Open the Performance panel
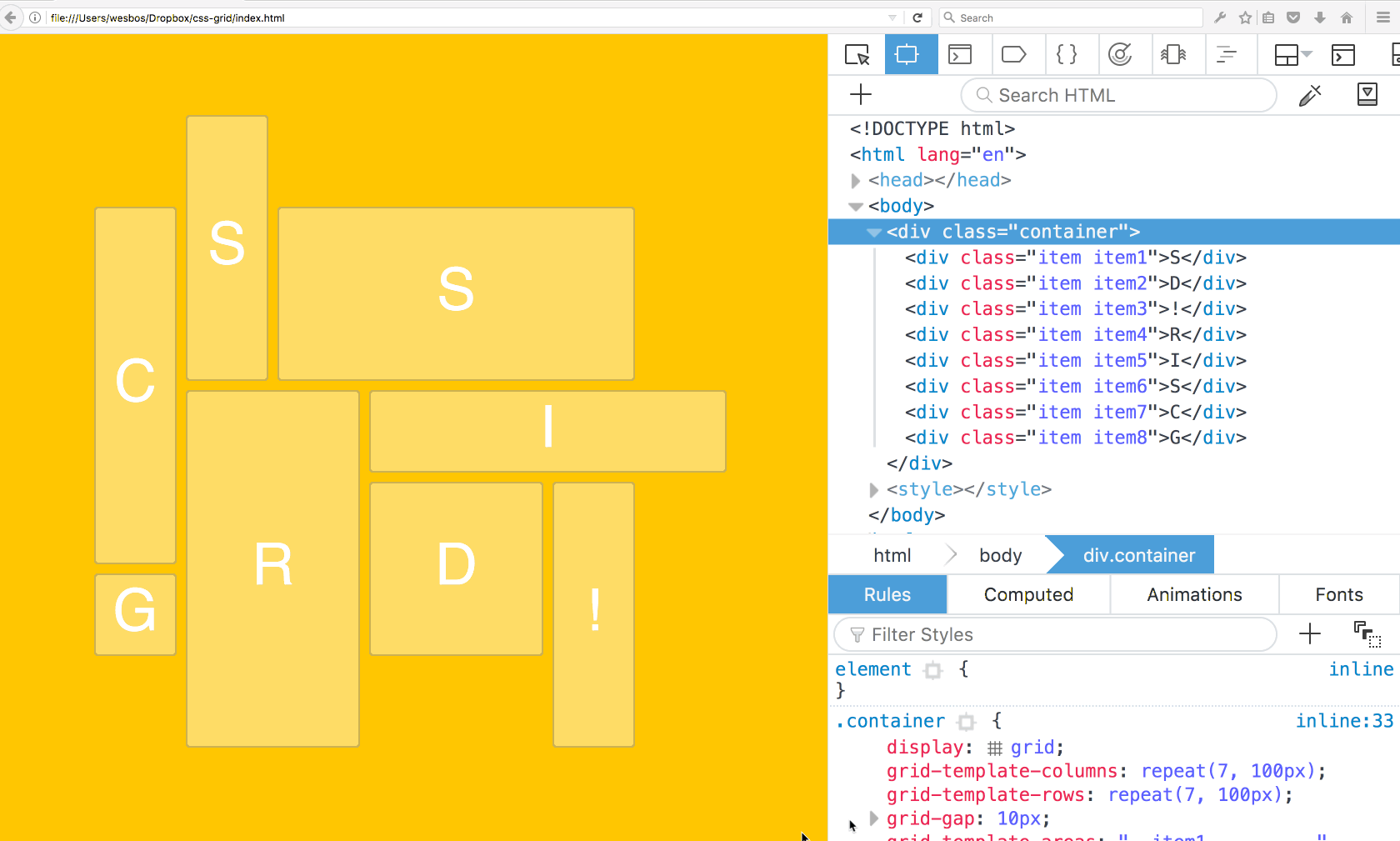This screenshot has width=1400, height=841. point(1120,55)
